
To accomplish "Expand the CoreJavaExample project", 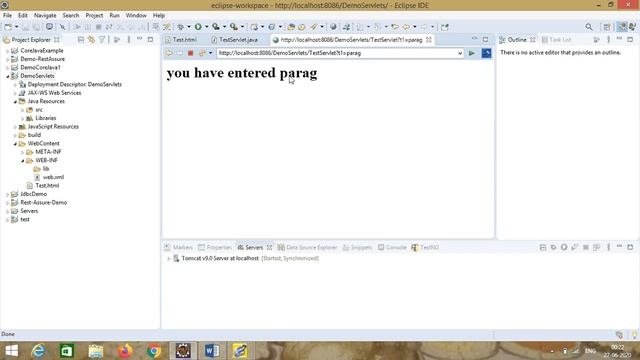I will [7, 51].
